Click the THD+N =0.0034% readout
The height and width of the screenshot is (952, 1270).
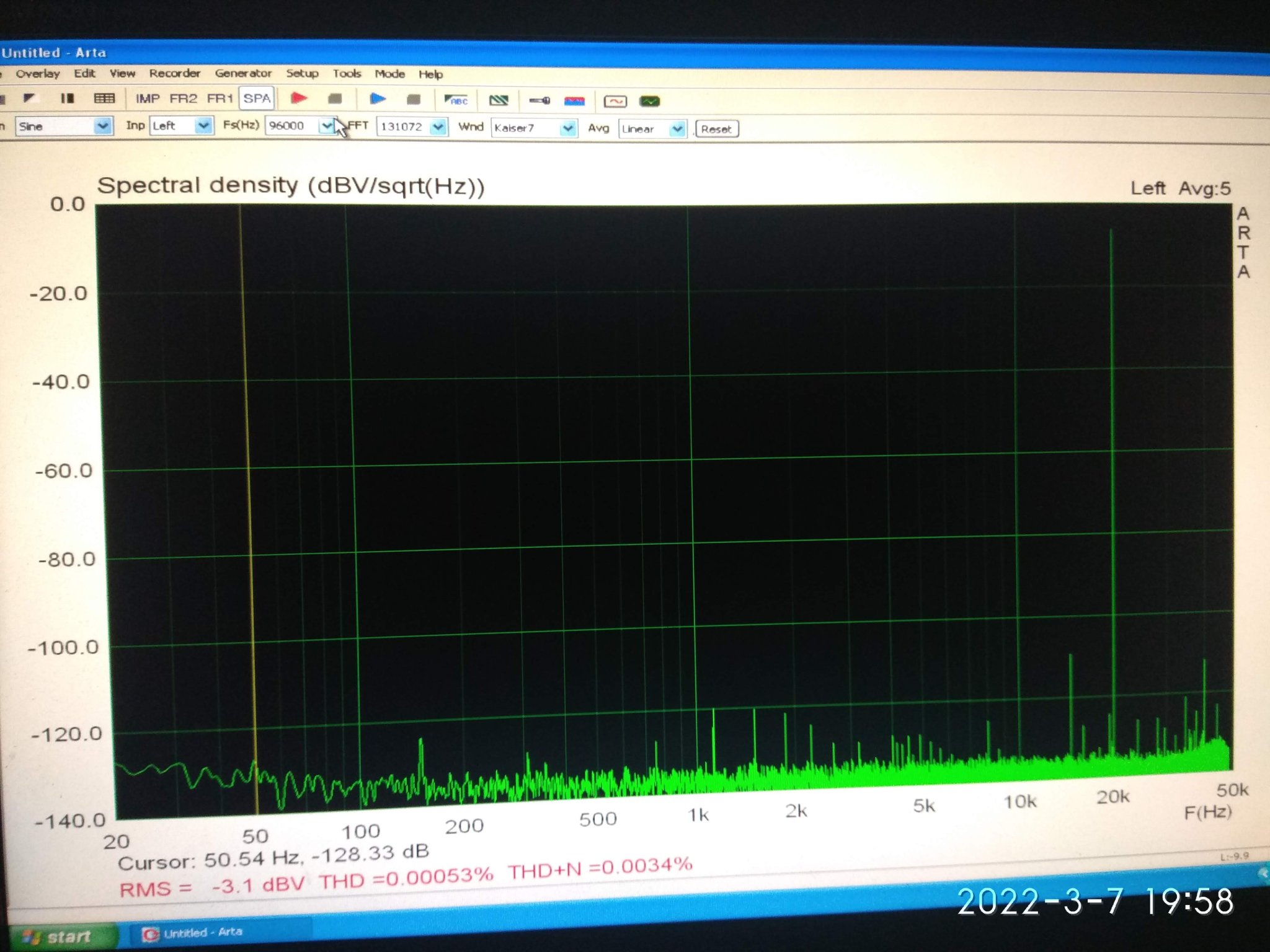pyautogui.click(x=600, y=868)
